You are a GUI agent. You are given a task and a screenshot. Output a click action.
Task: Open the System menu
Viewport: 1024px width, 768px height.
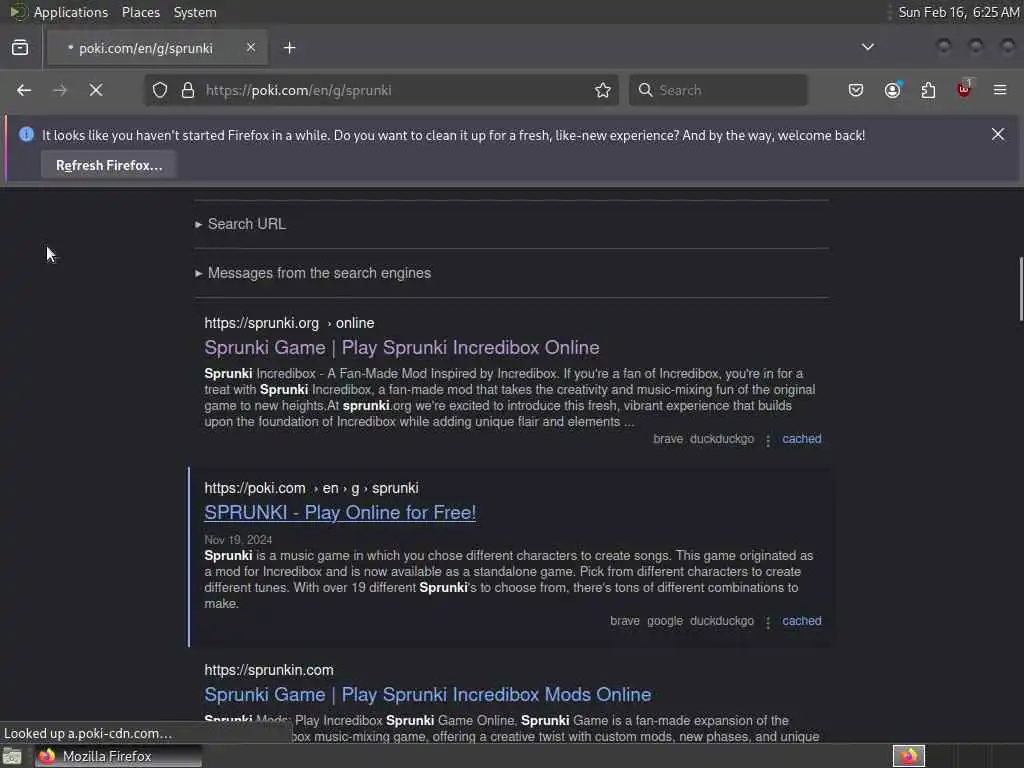[195, 12]
